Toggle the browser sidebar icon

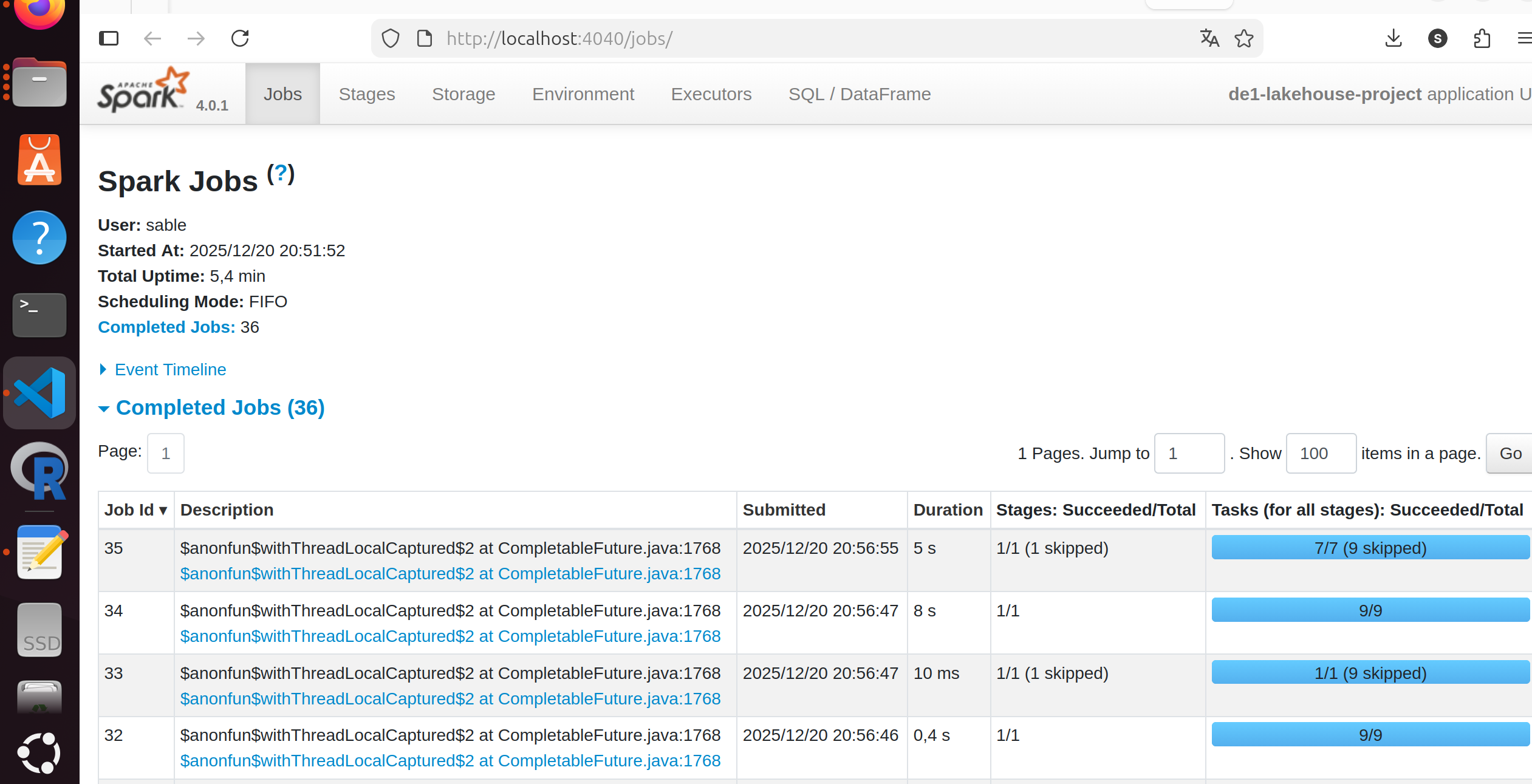click(109, 39)
